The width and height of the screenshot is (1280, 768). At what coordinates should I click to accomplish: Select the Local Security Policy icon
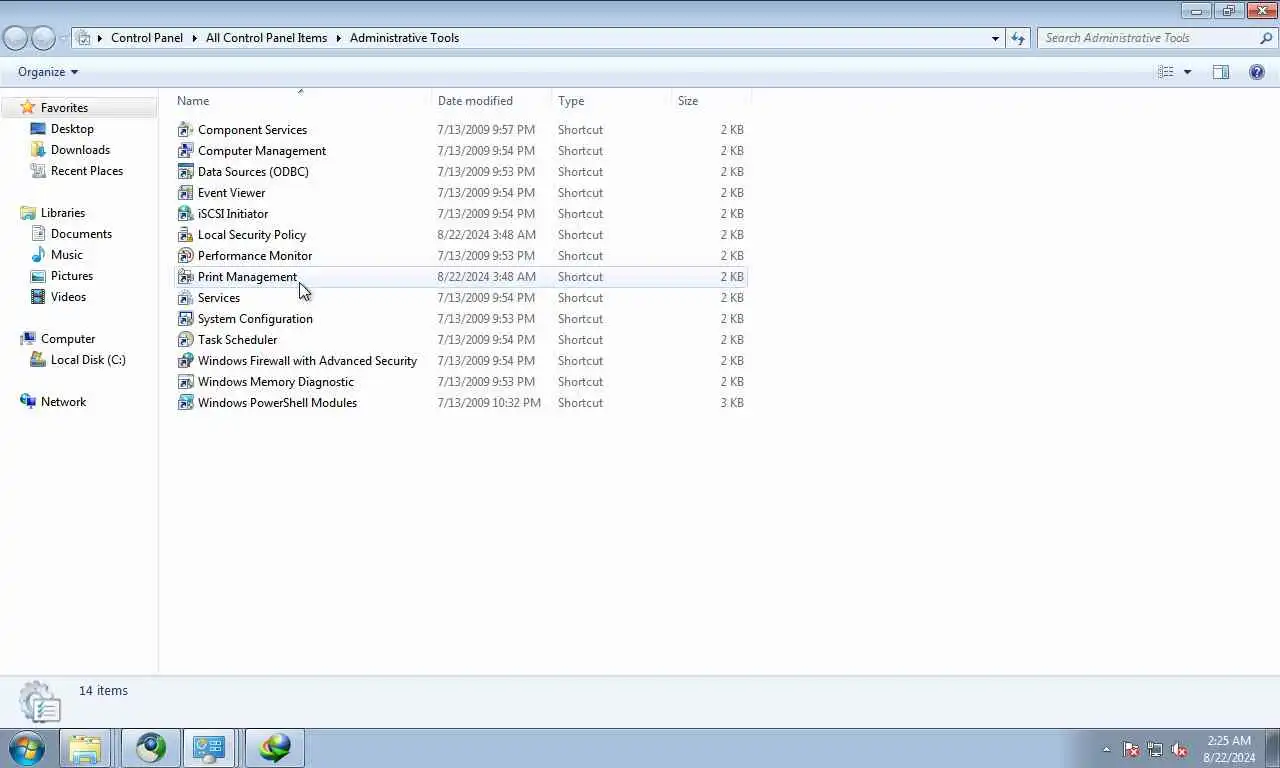click(185, 235)
